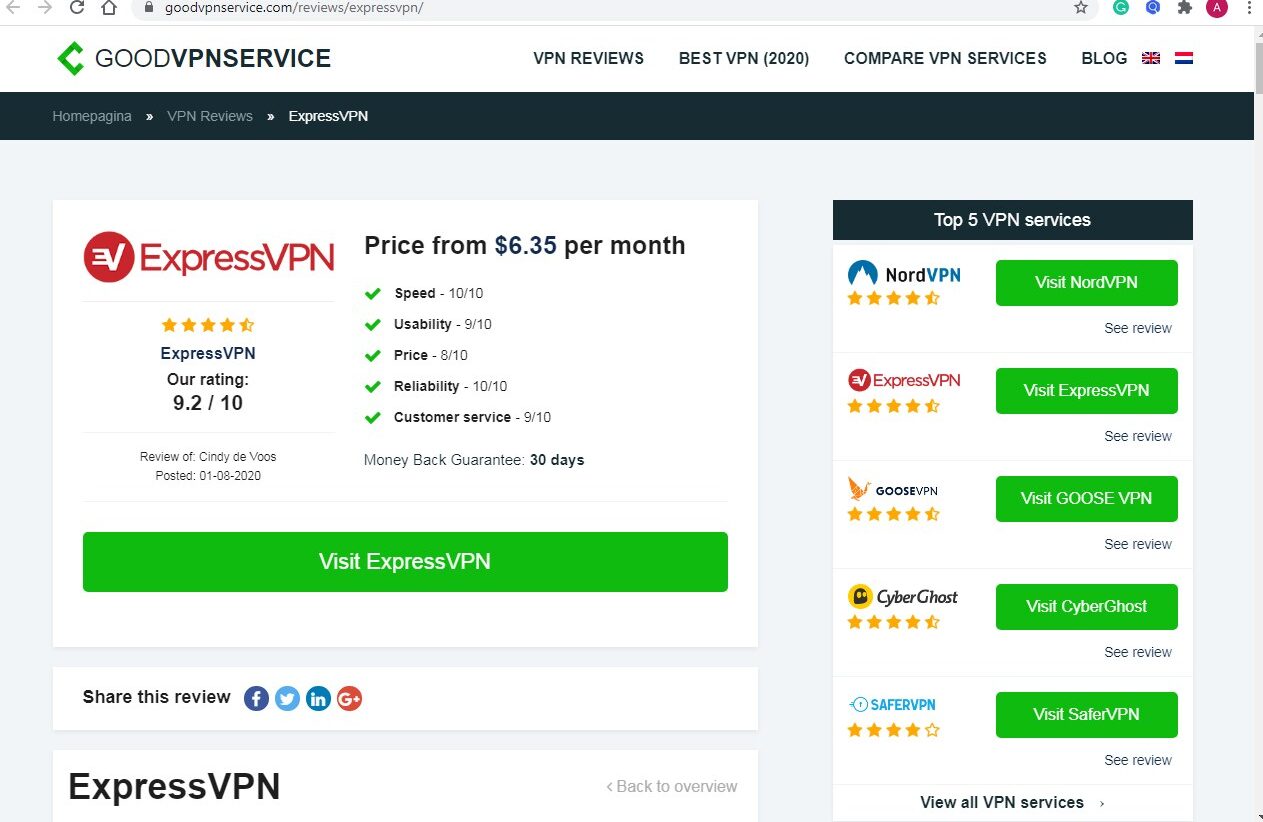
Task: Click large Visit ExpressVPN button
Action: [405, 561]
